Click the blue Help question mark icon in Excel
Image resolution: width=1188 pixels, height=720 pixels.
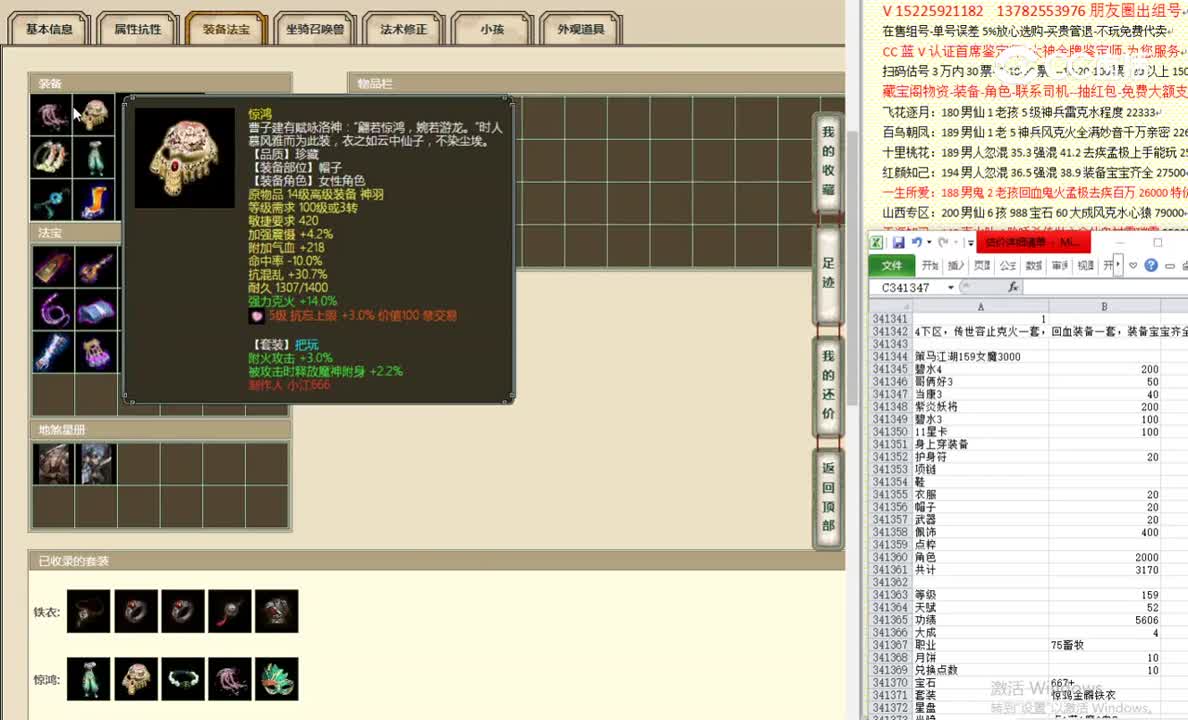point(1150,265)
